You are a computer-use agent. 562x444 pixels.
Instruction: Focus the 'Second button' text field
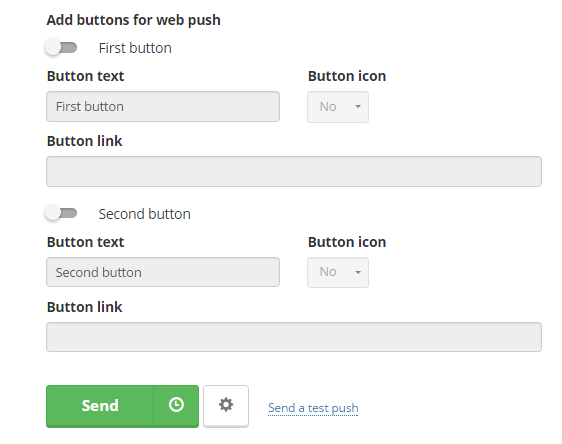[x=163, y=272]
